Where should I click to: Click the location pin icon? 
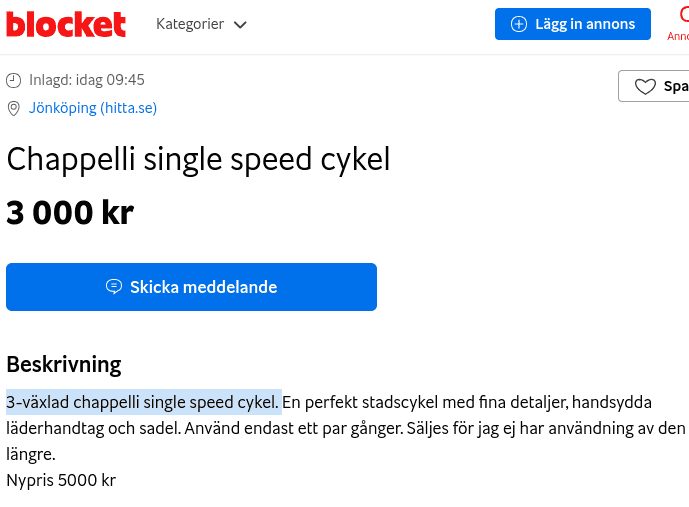tap(14, 109)
